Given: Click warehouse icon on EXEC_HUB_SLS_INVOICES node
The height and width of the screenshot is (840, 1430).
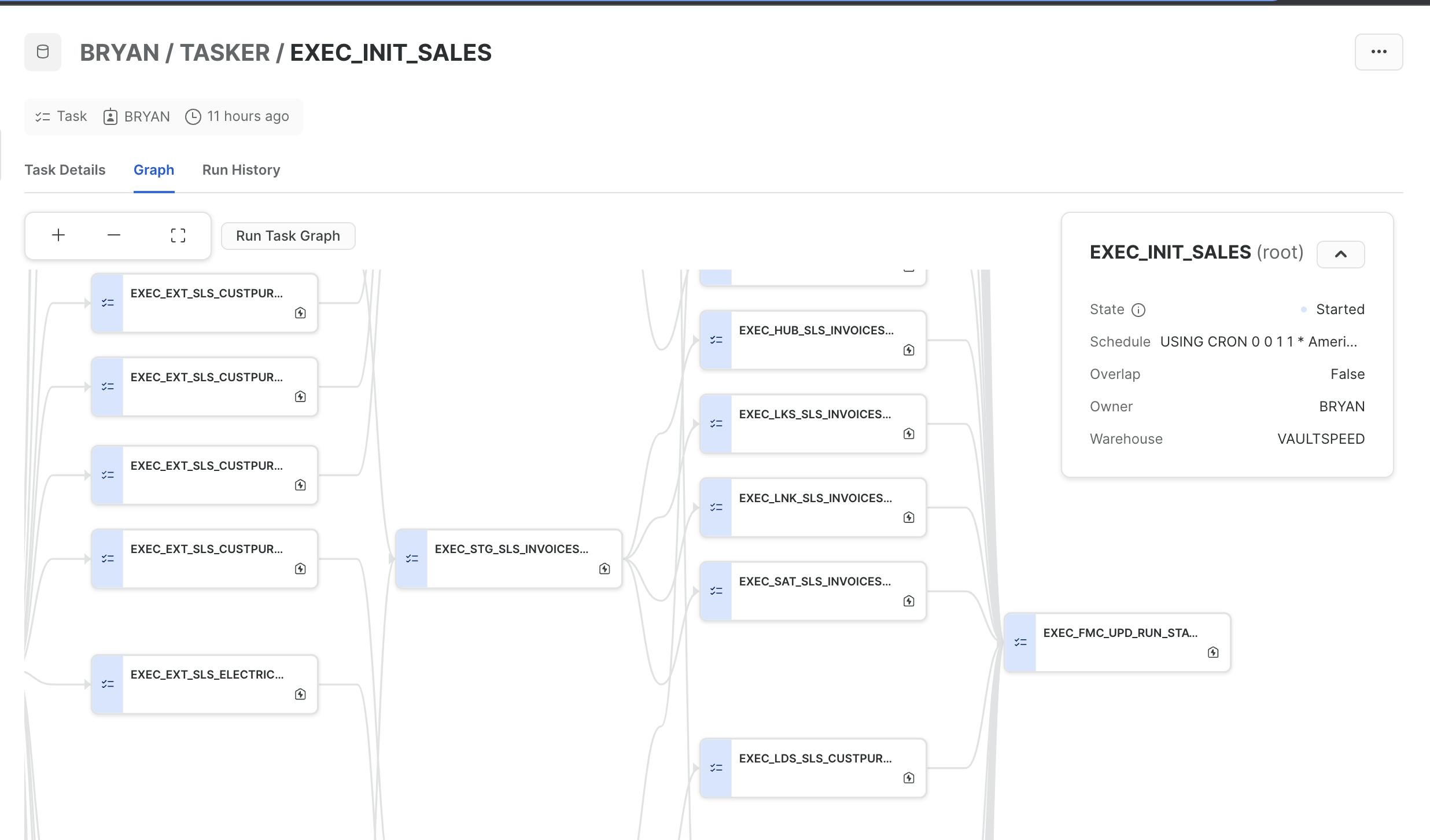Looking at the screenshot, I should [909, 350].
